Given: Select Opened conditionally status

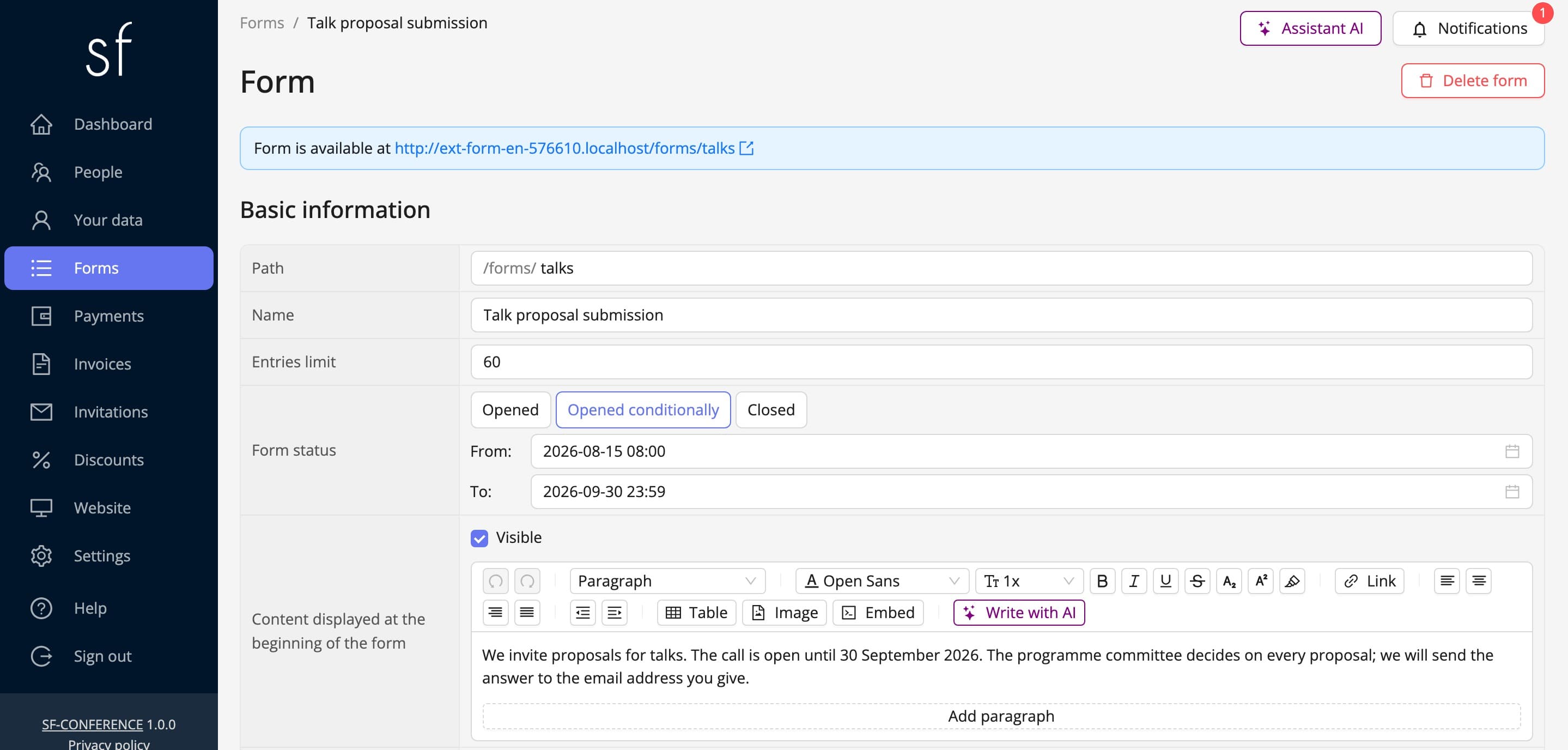Looking at the screenshot, I should [643, 410].
